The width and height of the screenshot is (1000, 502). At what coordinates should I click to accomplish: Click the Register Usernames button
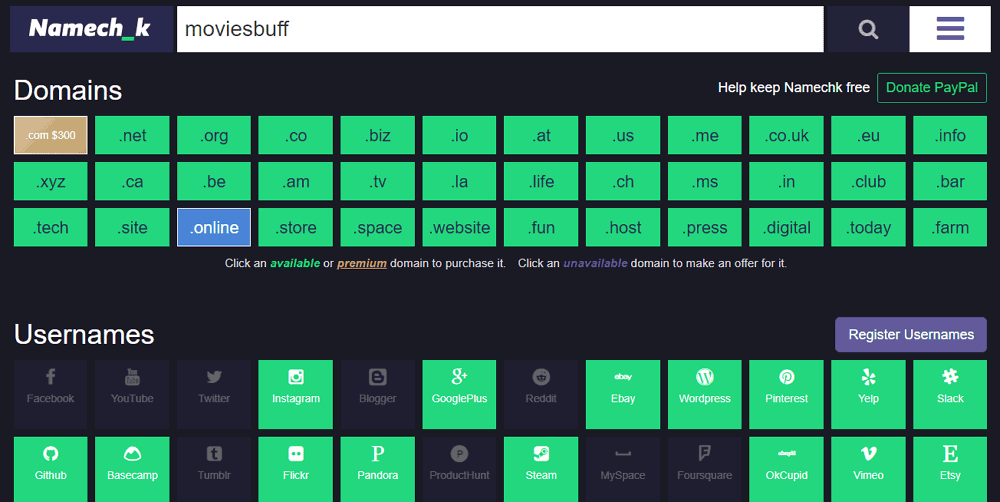[911, 335]
